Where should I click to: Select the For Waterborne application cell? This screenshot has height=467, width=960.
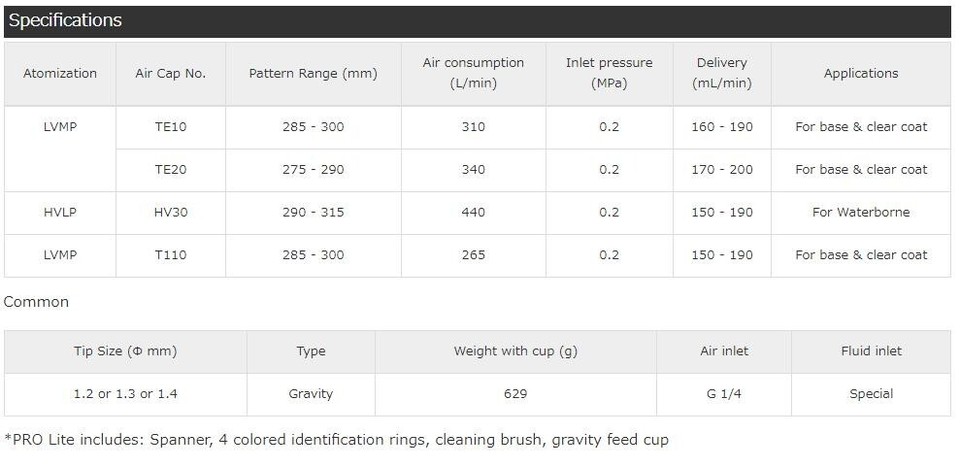click(x=861, y=213)
